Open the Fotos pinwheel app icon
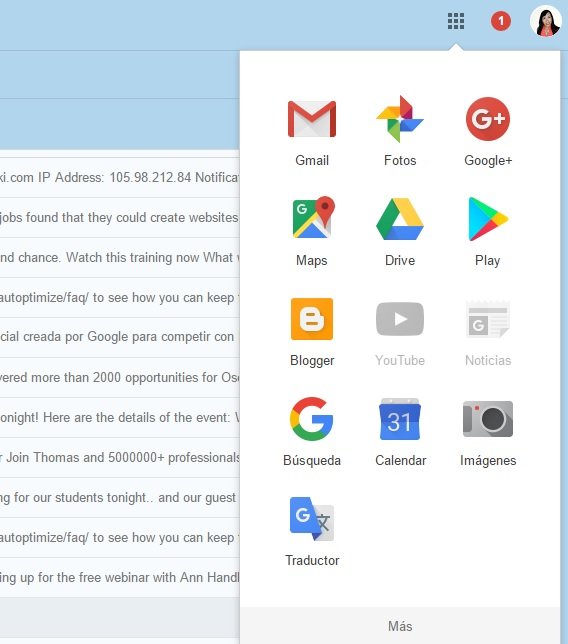This screenshot has height=644, width=568. (400, 119)
